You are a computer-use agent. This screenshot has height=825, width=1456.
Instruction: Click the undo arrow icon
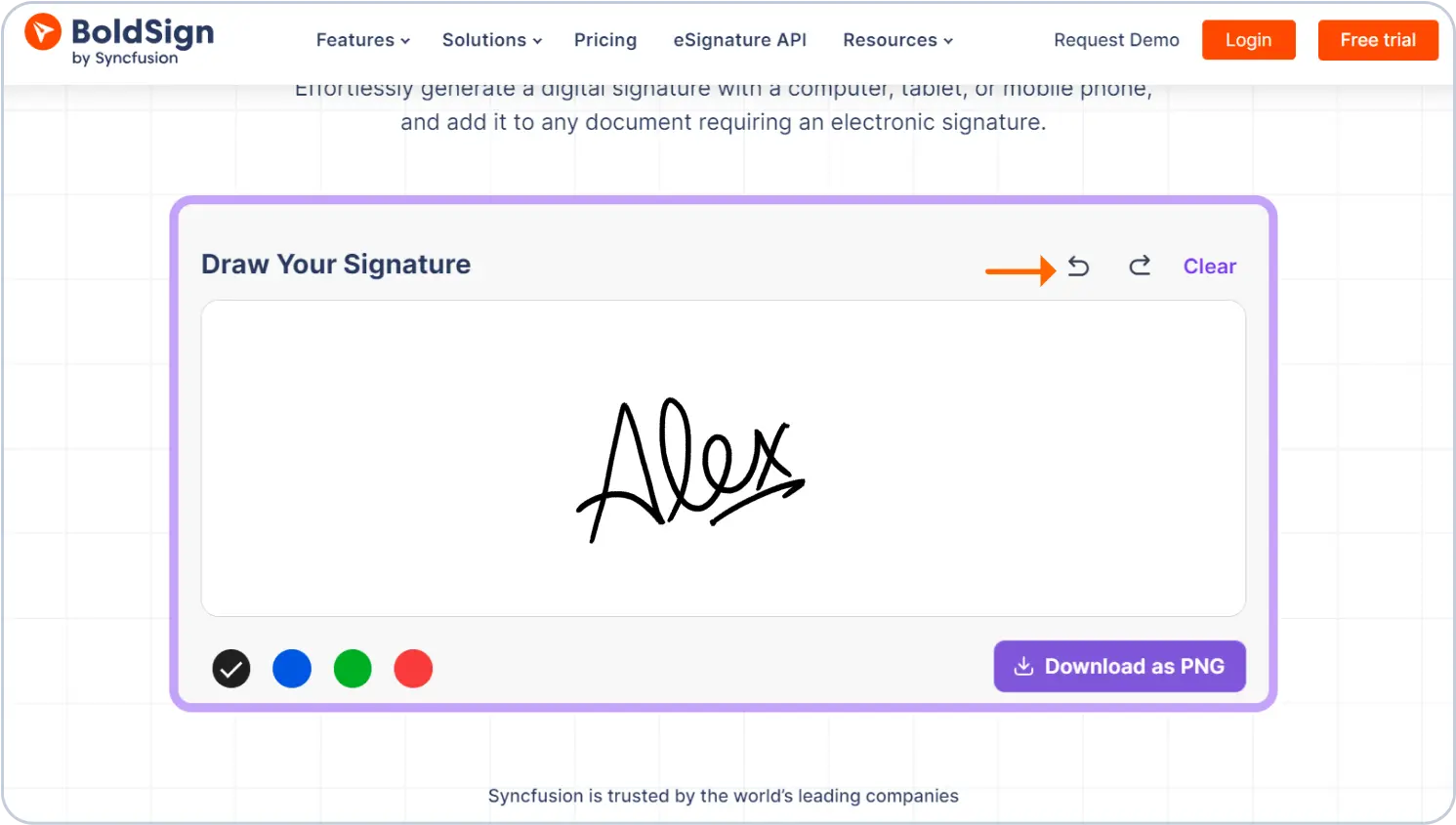tap(1078, 267)
